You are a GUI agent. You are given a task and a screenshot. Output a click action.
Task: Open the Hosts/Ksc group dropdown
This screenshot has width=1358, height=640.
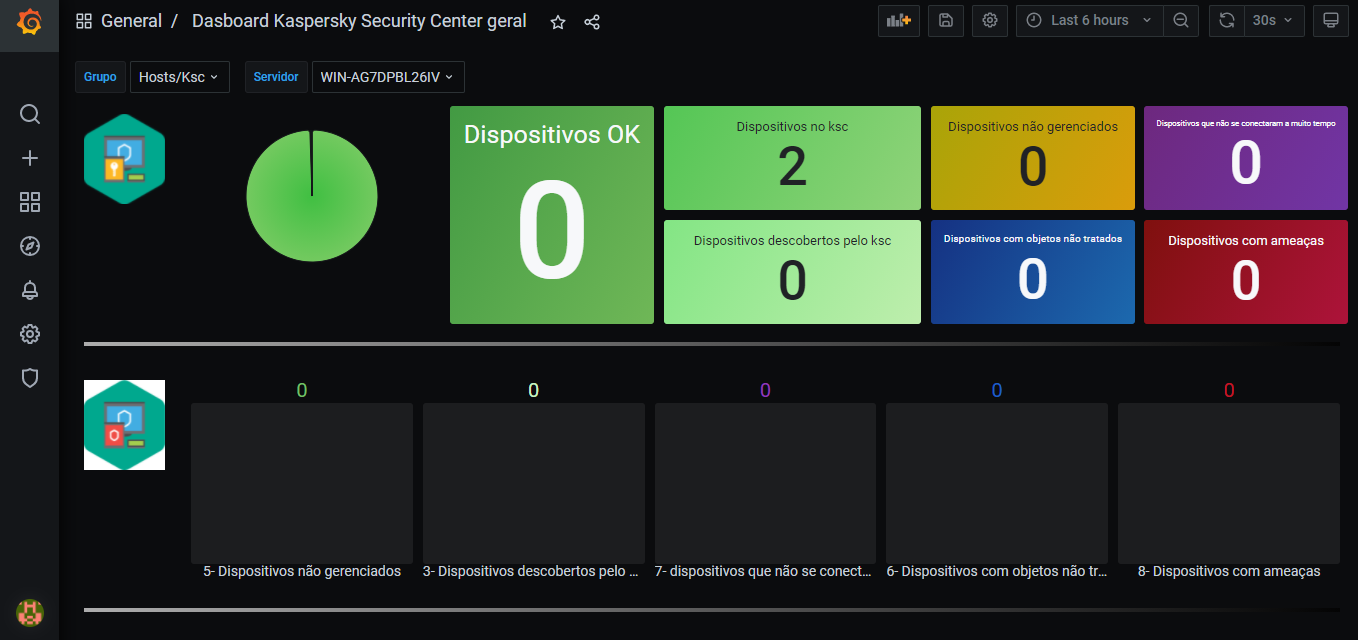180,77
